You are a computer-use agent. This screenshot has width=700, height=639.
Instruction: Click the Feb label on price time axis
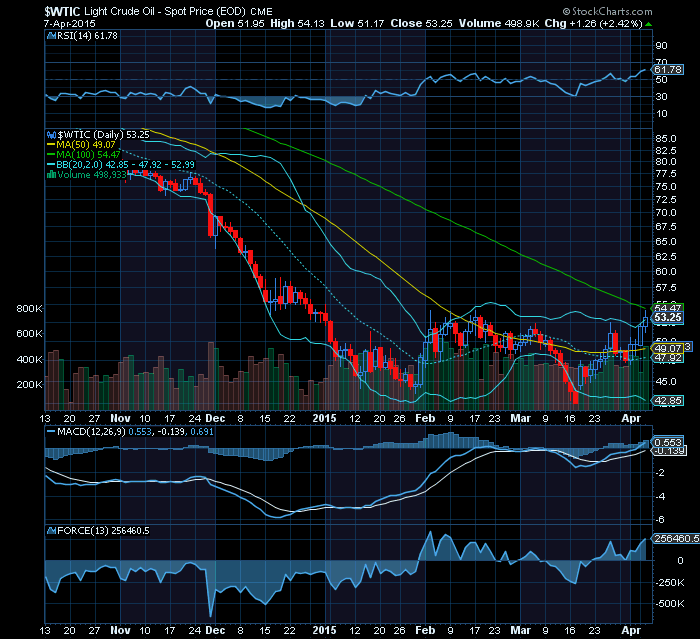coord(425,418)
